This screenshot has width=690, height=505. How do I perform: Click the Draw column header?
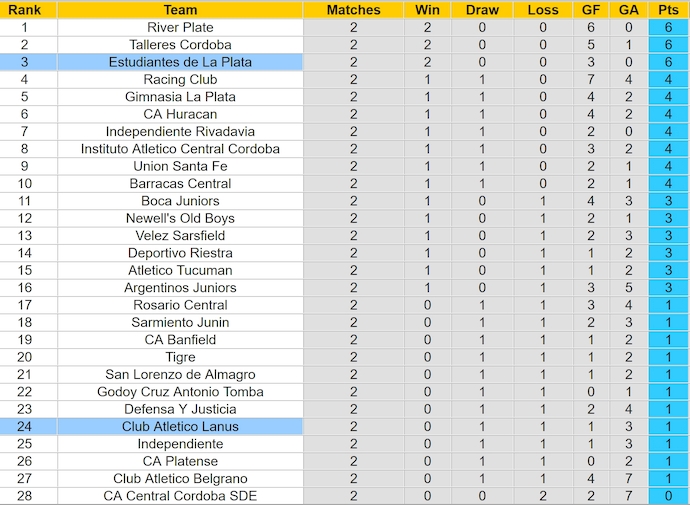coord(482,10)
